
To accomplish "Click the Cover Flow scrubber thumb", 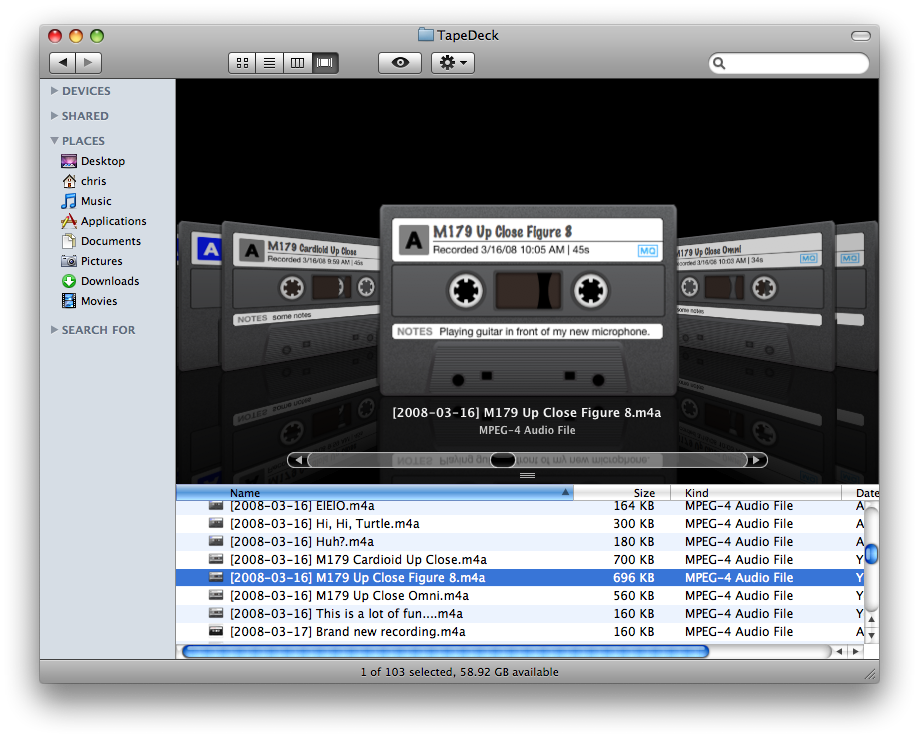I will point(502,460).
